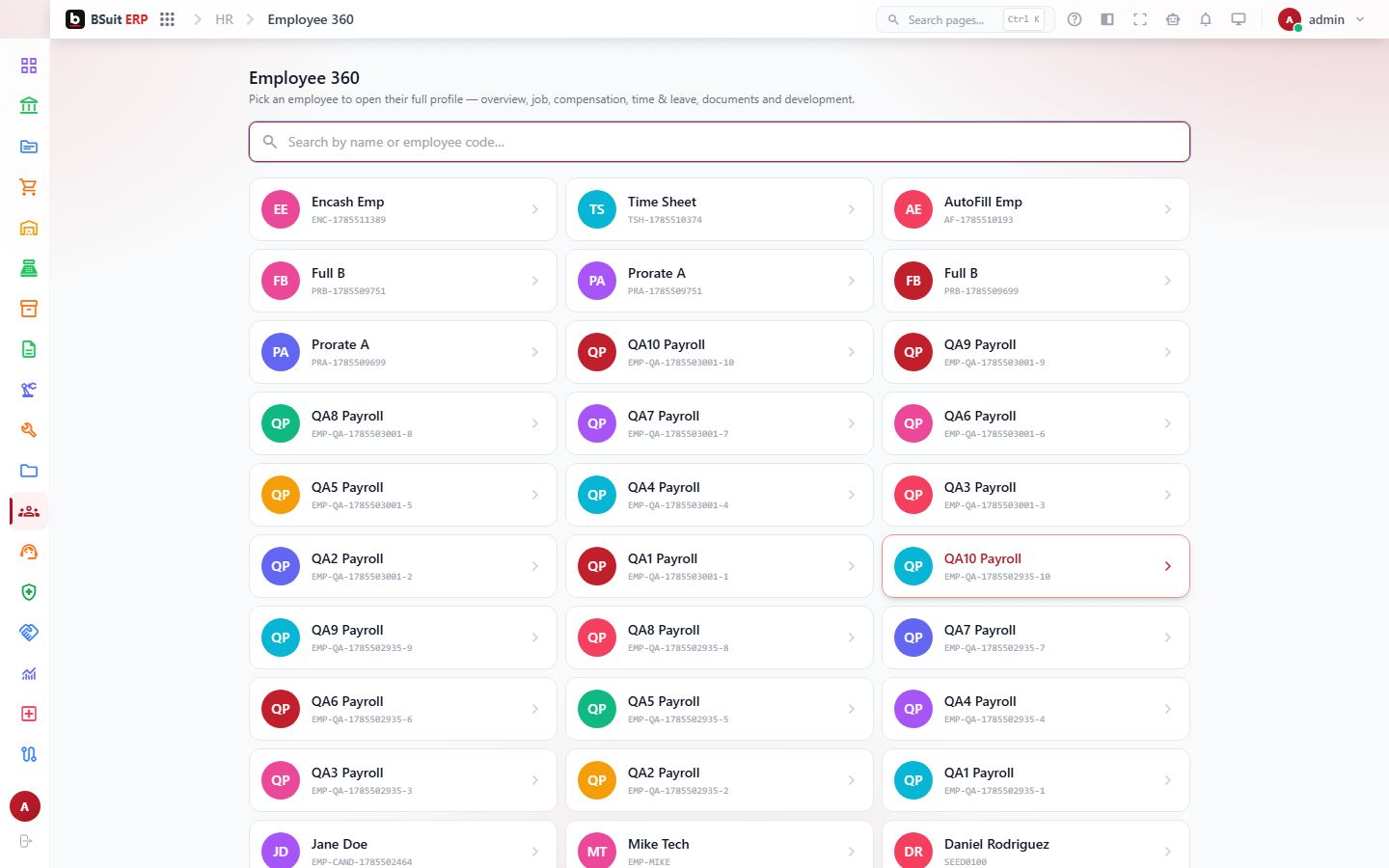Open the bank building module in sidebar

(29, 106)
